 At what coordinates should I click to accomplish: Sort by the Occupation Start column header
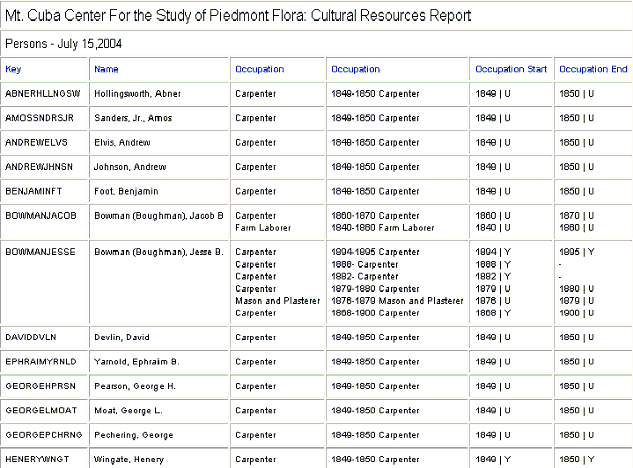(x=511, y=69)
